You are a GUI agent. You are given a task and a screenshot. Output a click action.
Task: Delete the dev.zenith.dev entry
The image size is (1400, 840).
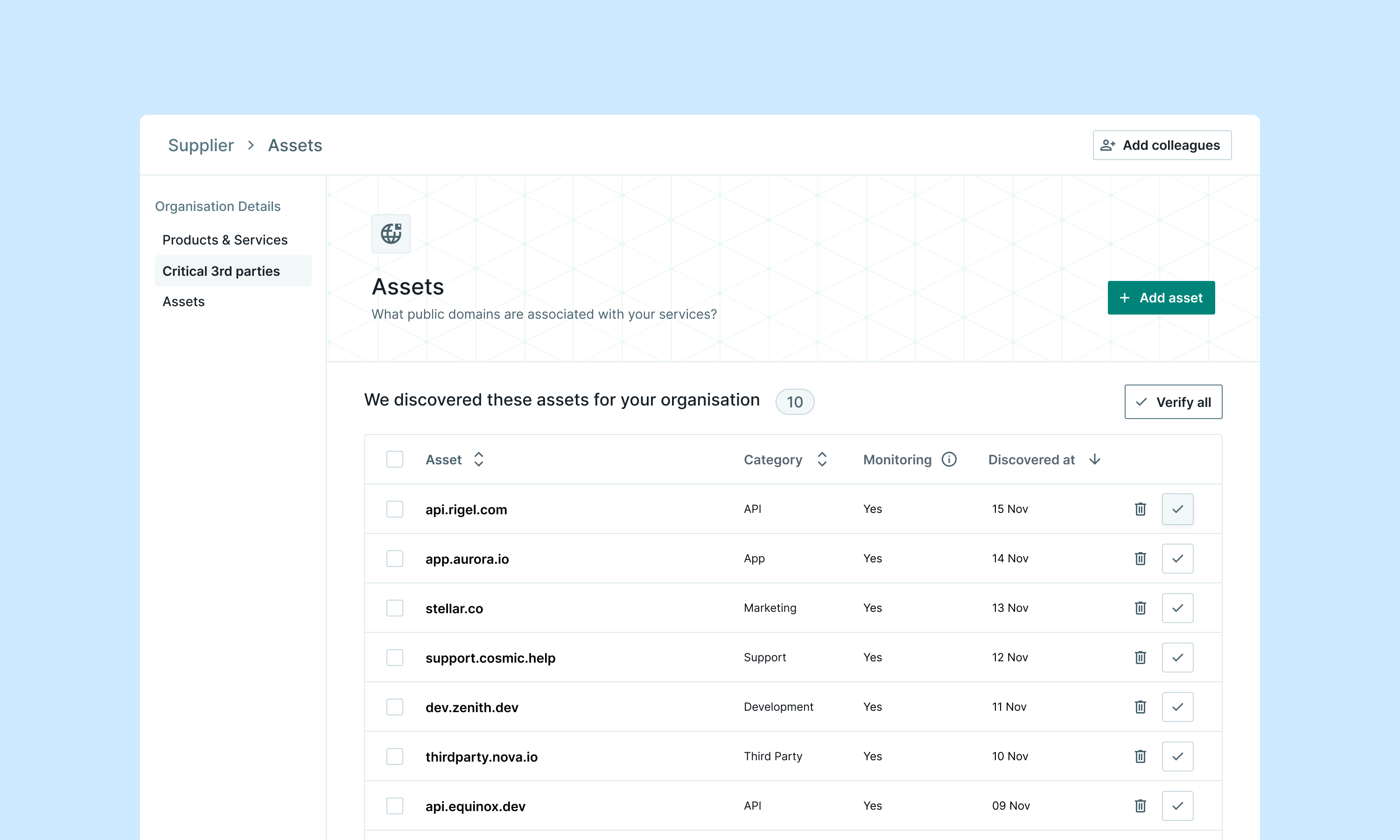click(x=1140, y=707)
